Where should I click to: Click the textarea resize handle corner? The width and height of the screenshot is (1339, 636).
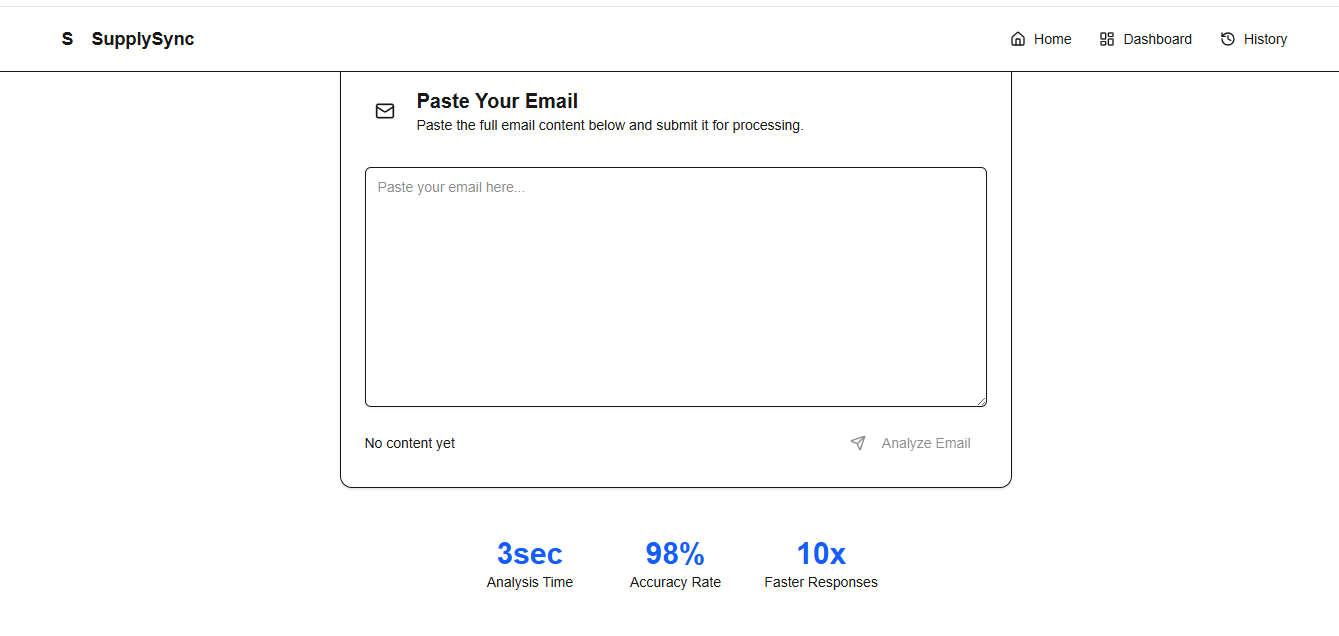point(981,401)
